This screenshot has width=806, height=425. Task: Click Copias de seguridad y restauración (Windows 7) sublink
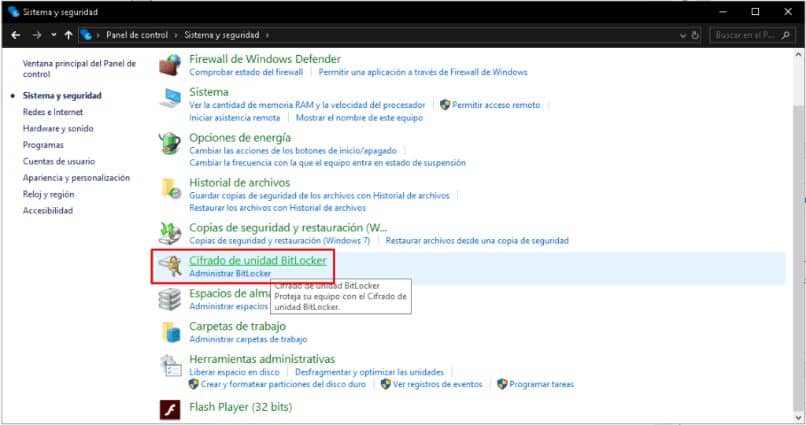pyautogui.click(x=279, y=241)
